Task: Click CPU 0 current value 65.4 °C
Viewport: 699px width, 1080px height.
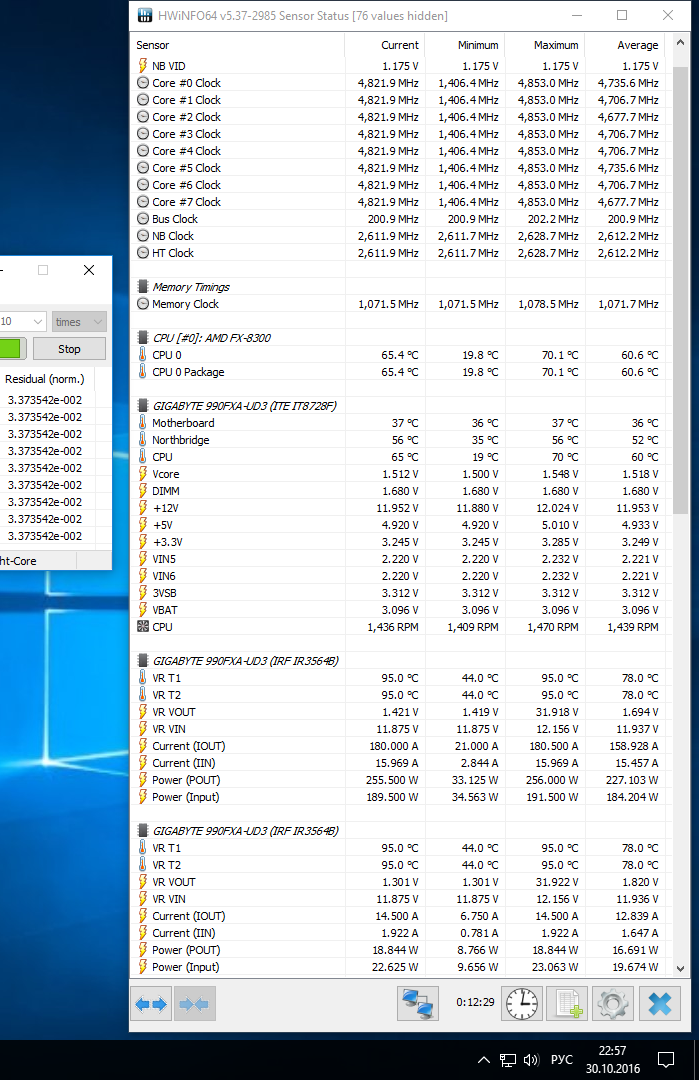Action: pos(399,355)
